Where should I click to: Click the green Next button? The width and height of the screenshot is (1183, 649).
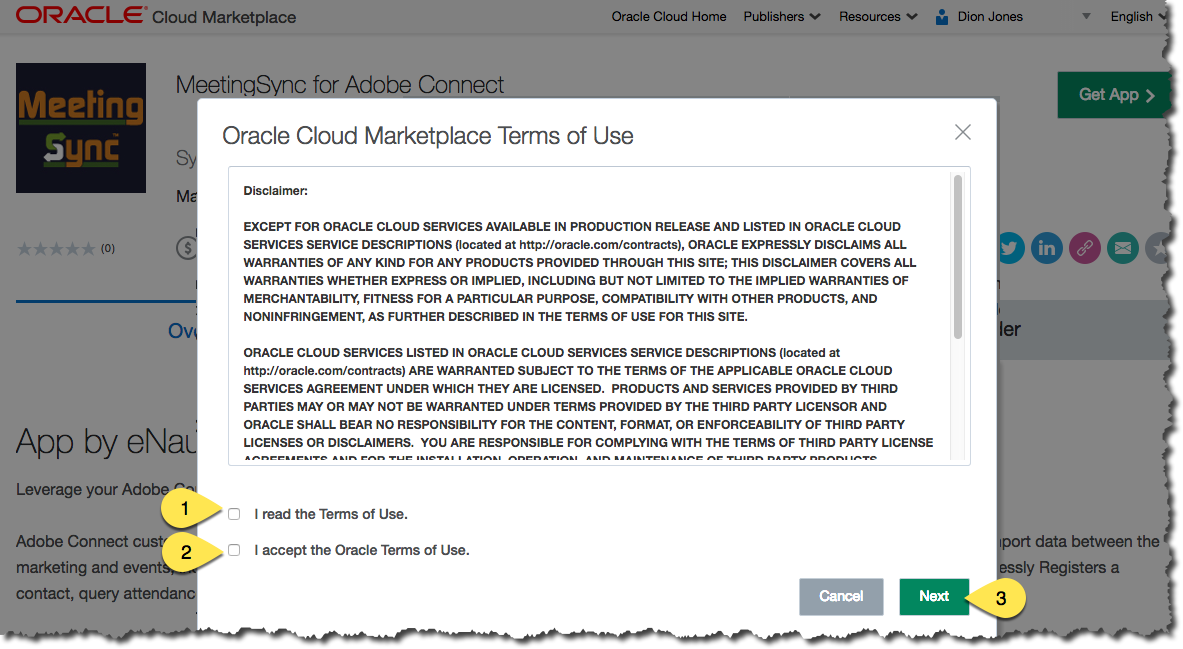[x=934, y=596]
